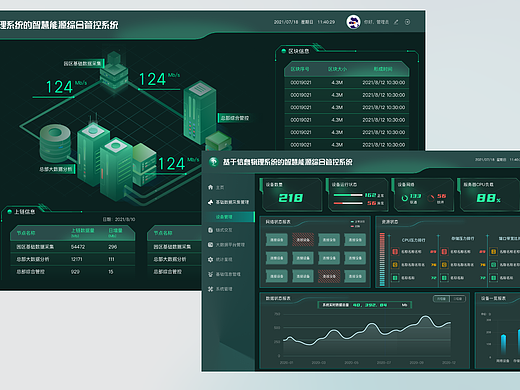
Task: Click the pencil edit icon beside the admin name
Action: [x=396, y=22]
